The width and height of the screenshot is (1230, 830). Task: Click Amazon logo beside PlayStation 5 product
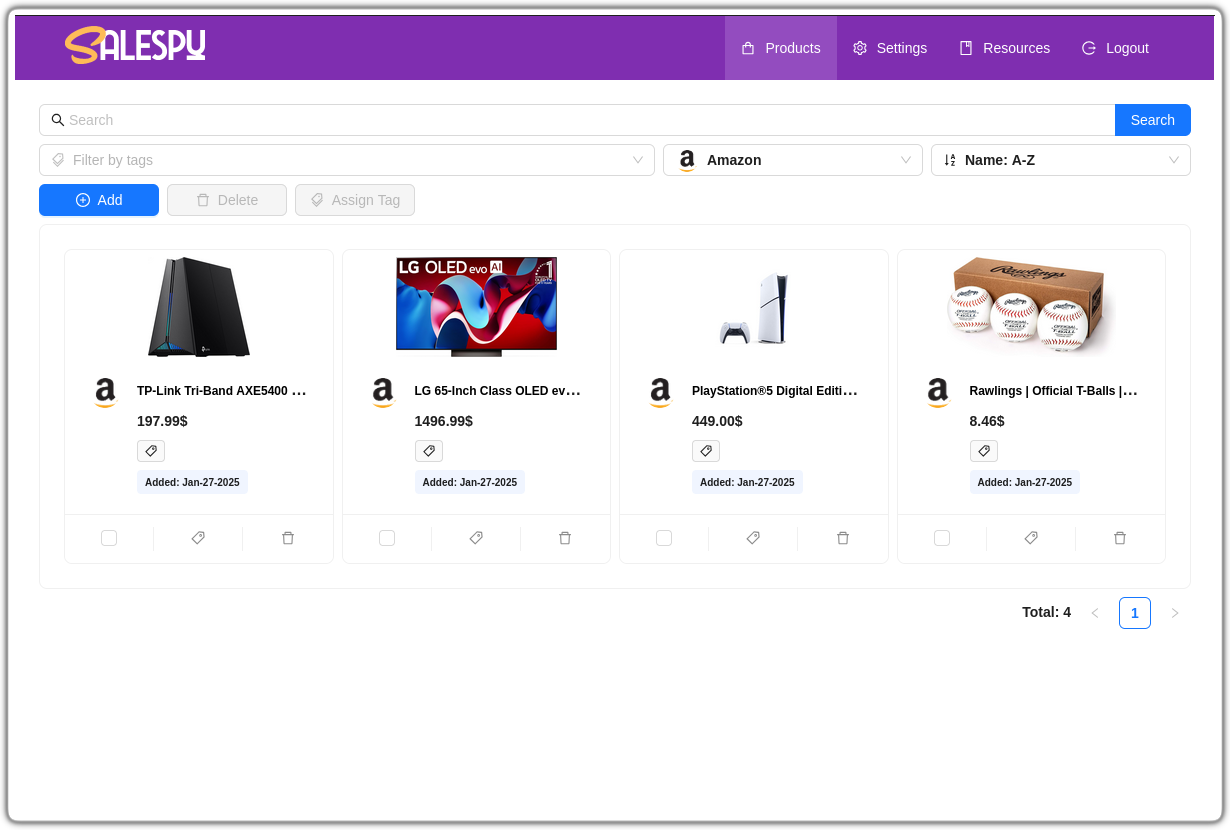pos(660,393)
